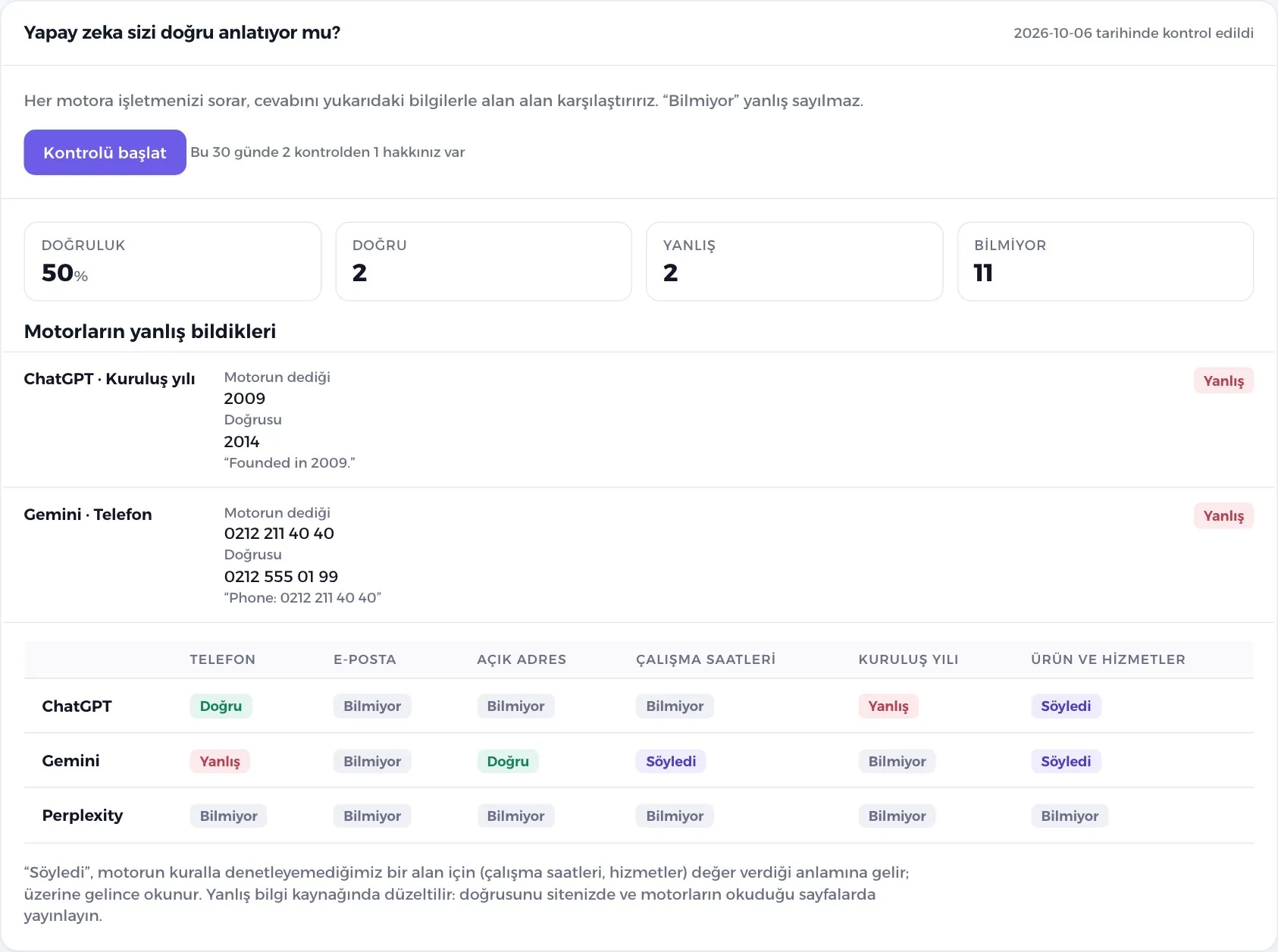
Task: Click the 2026-10-06 tarihinde kontrol edildi text
Action: [x=1133, y=33]
